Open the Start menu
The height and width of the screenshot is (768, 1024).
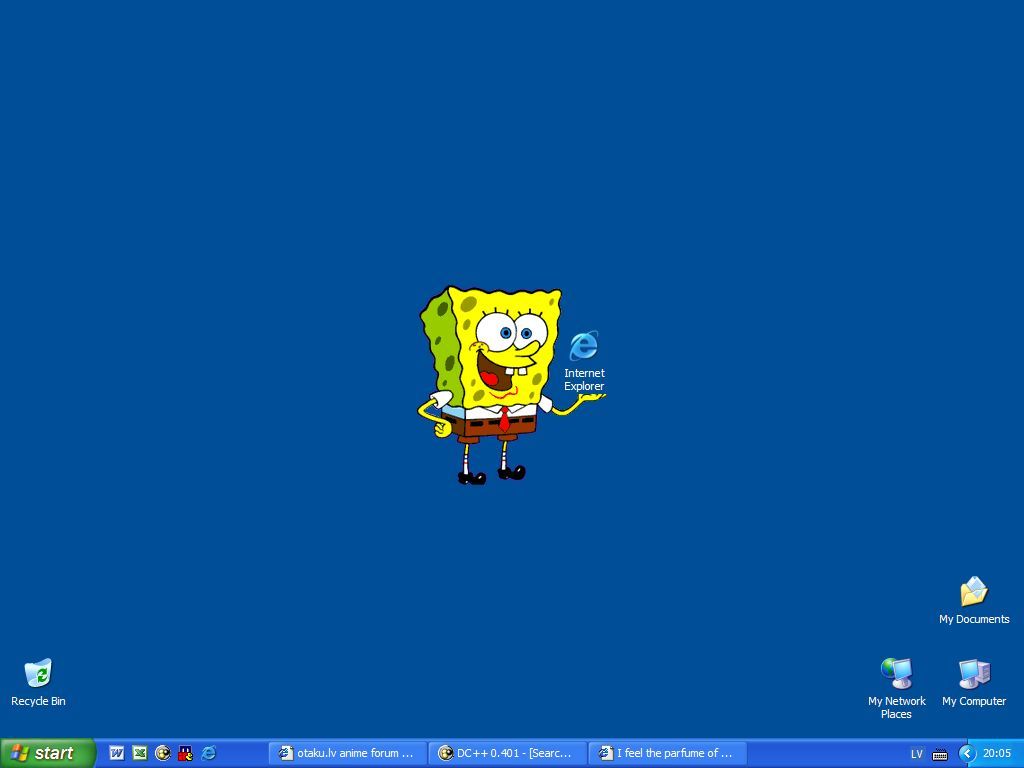tap(48, 753)
